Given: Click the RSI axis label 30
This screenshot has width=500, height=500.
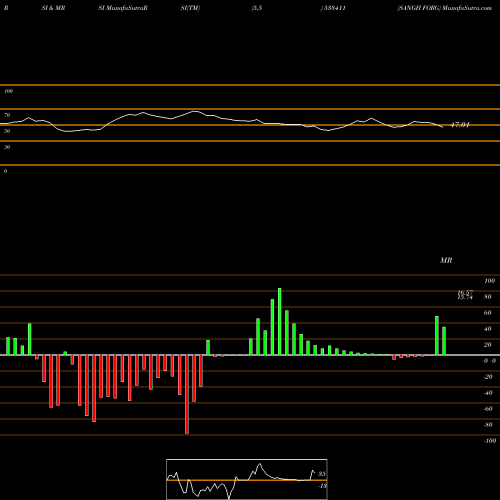Looking at the screenshot, I should (7, 147).
